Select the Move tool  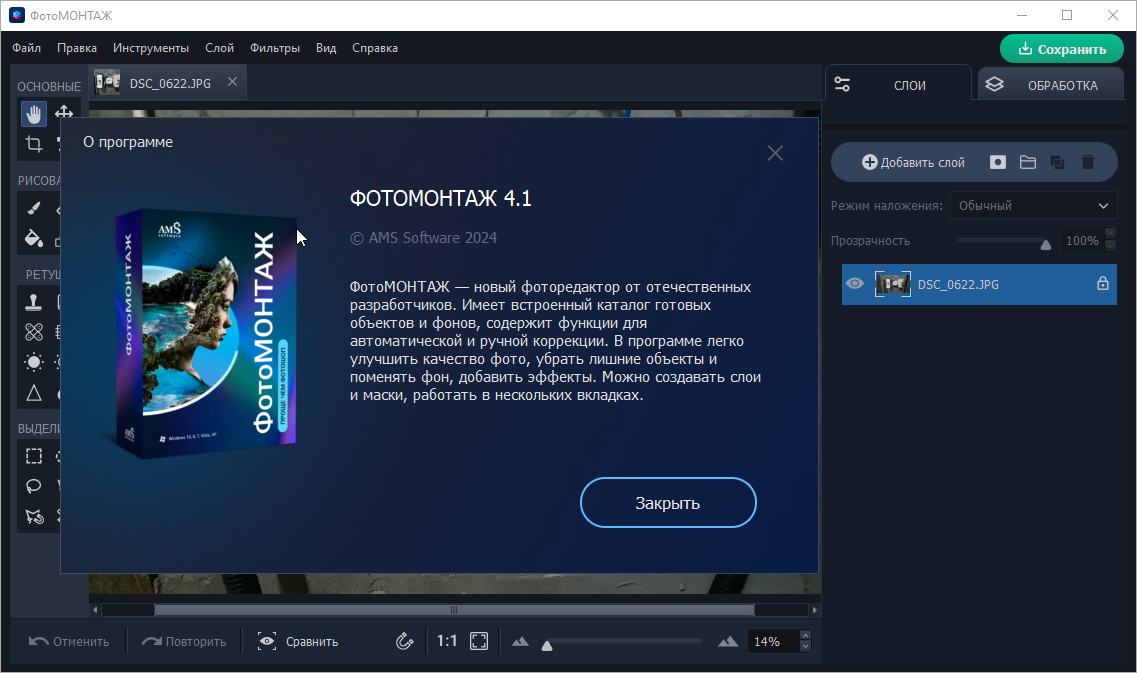[64, 112]
